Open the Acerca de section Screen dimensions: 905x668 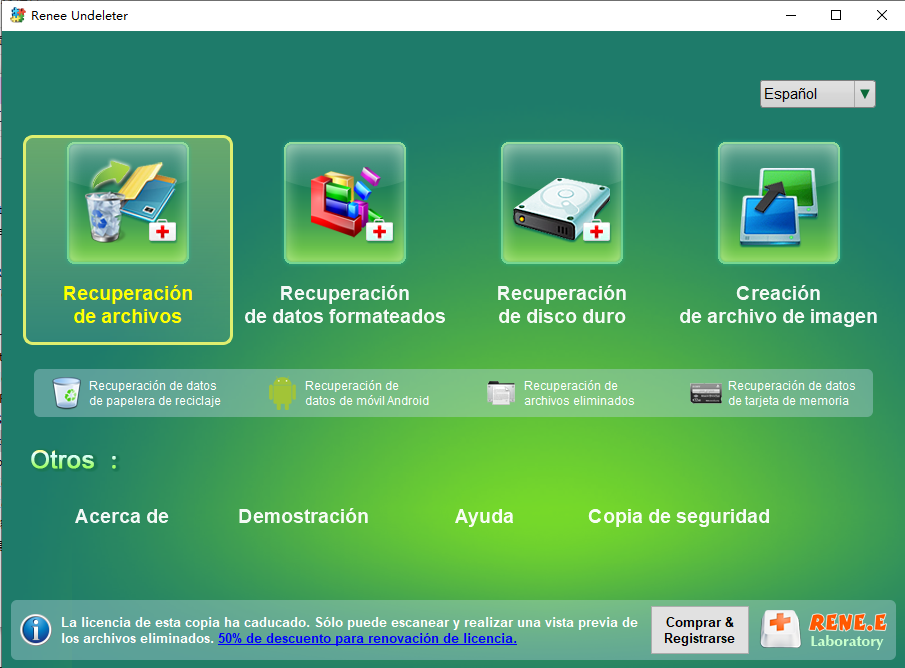(x=122, y=516)
